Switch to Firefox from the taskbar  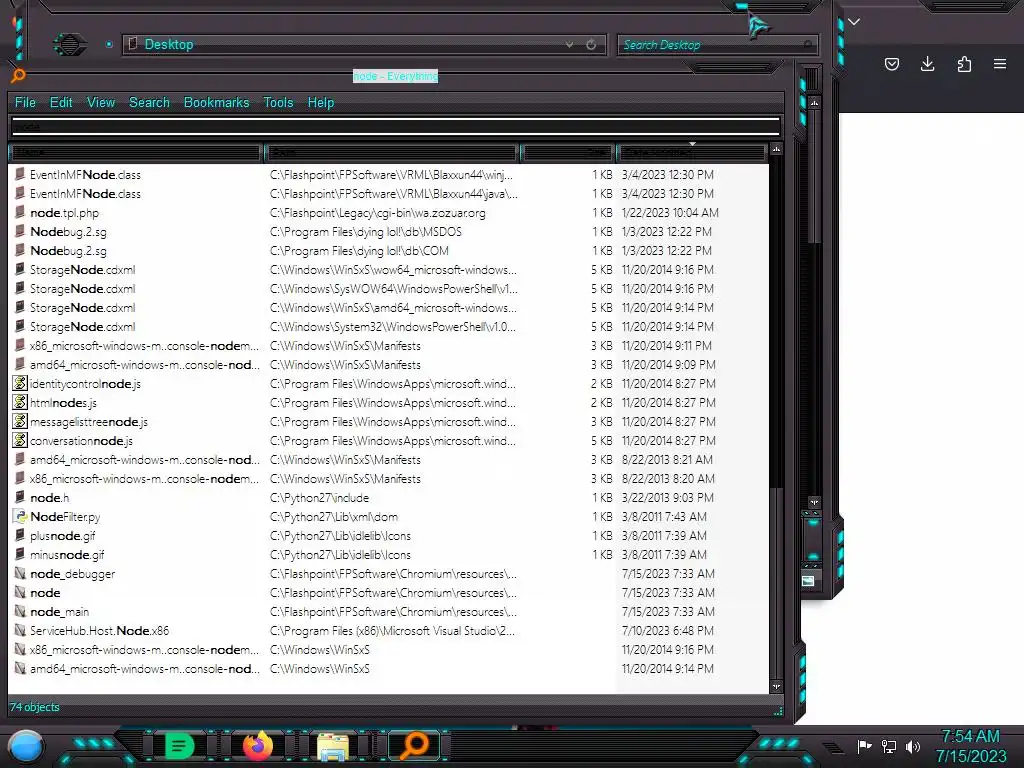tap(257, 746)
